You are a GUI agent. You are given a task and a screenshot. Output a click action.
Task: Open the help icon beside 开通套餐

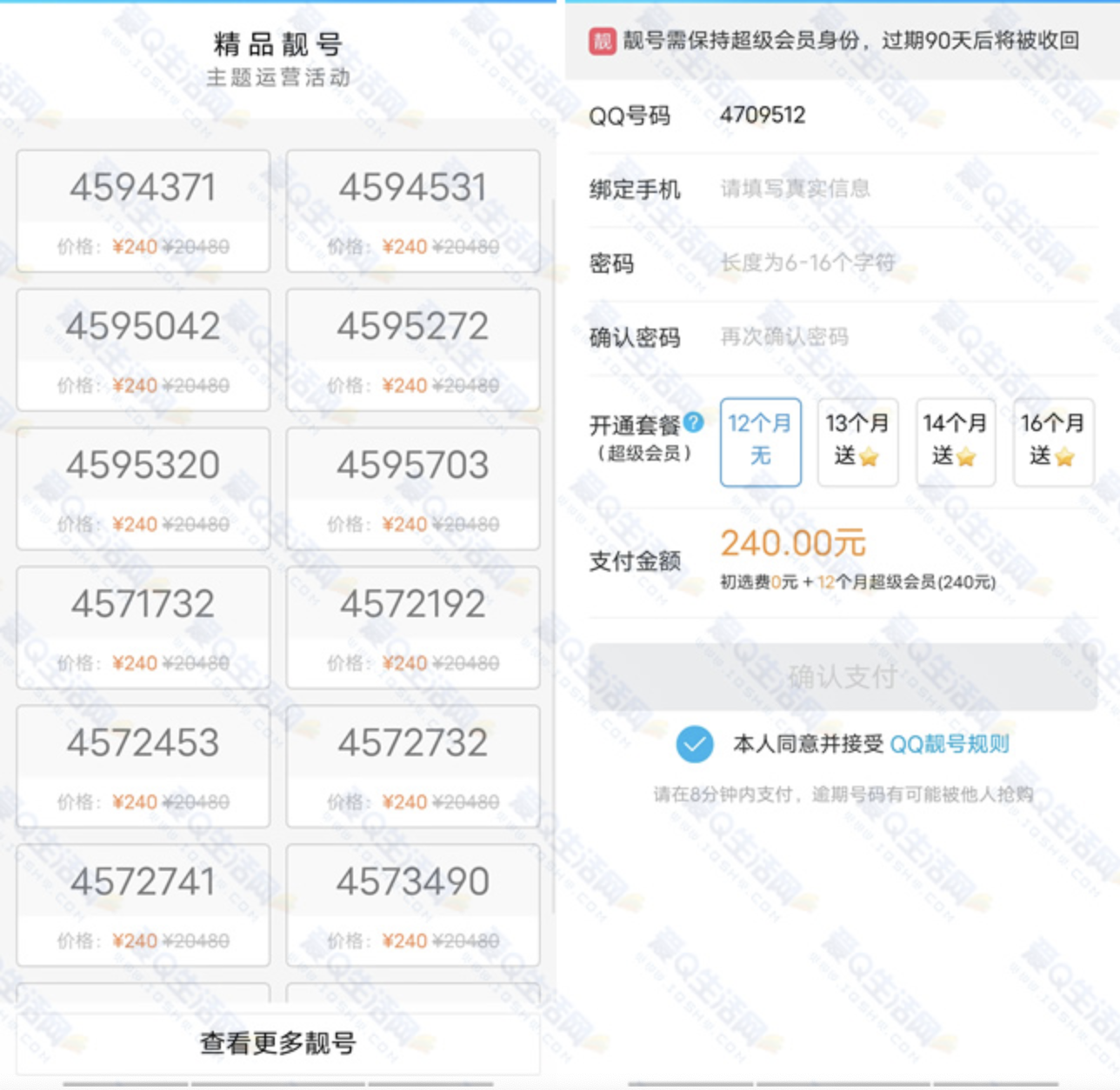pos(693,422)
